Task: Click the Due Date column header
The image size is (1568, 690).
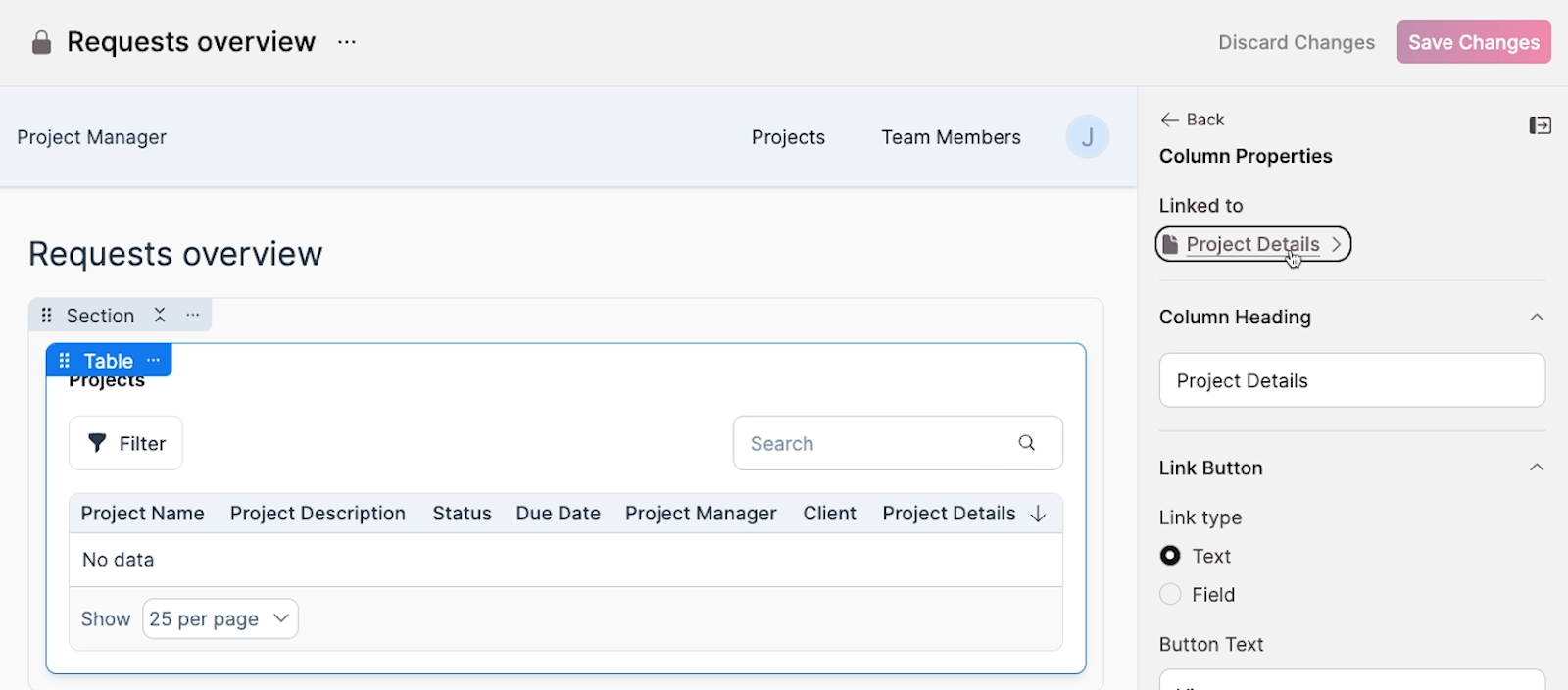Action: point(558,514)
